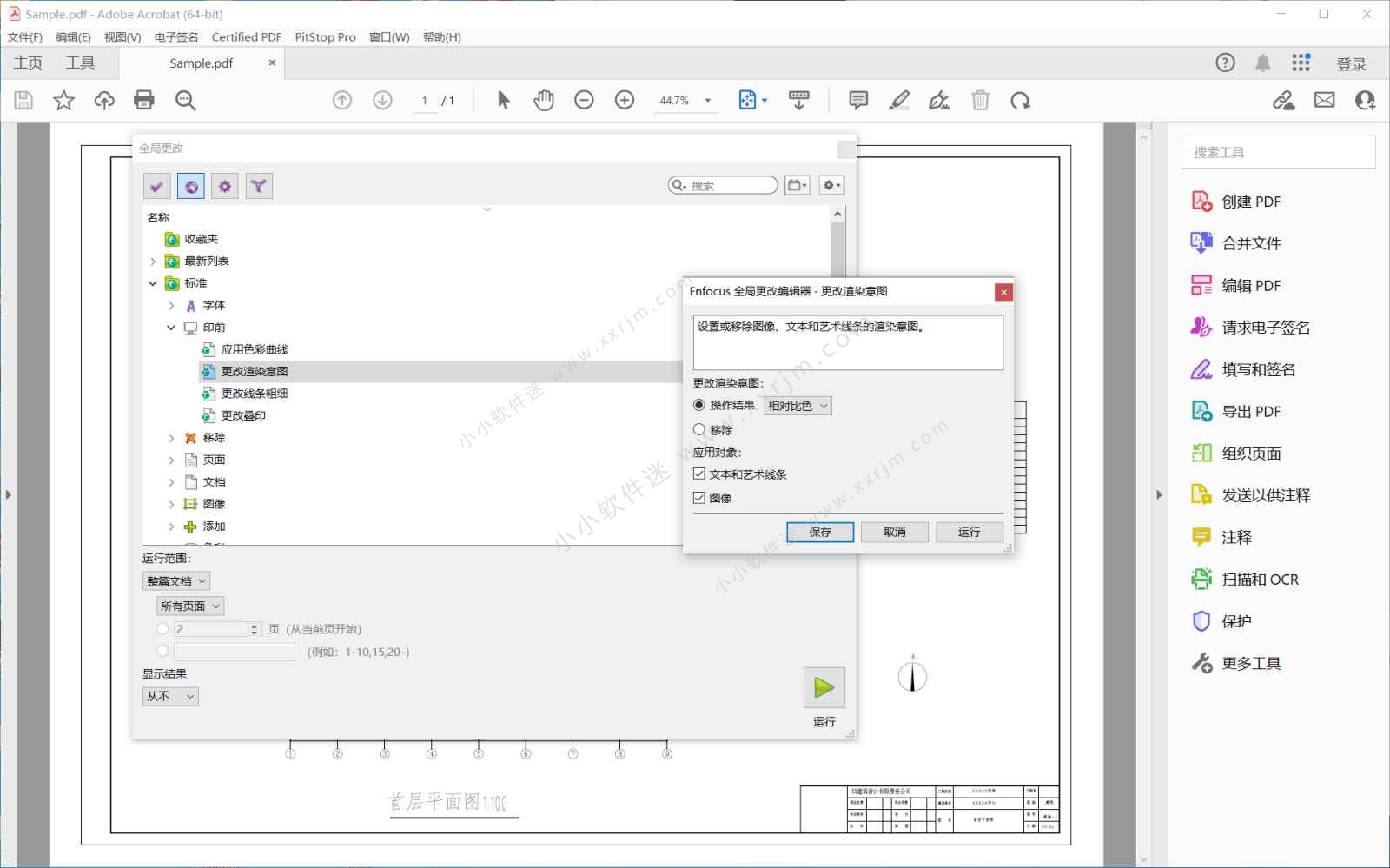Screen dimensions: 1390x868
Task: Select the 操作结果 radio button
Action: pos(699,405)
